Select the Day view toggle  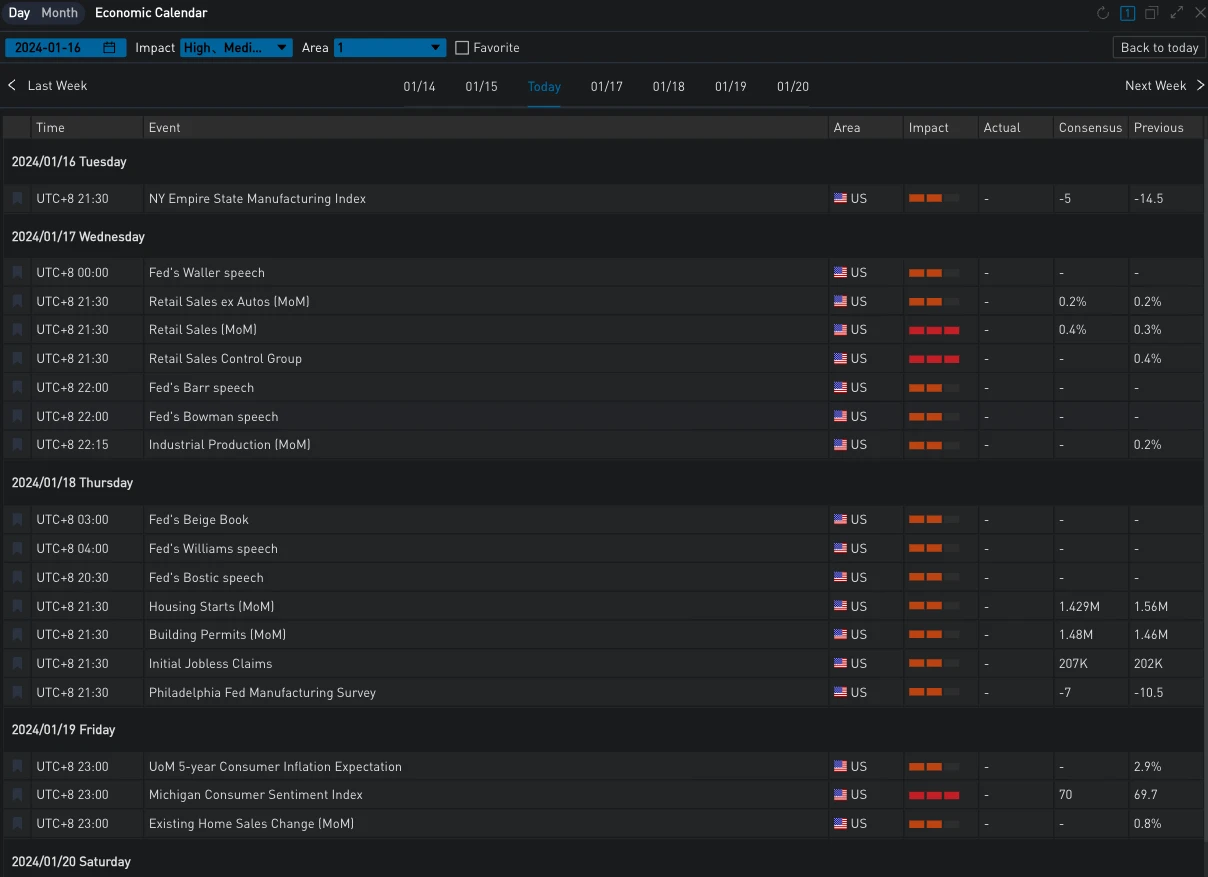(19, 13)
